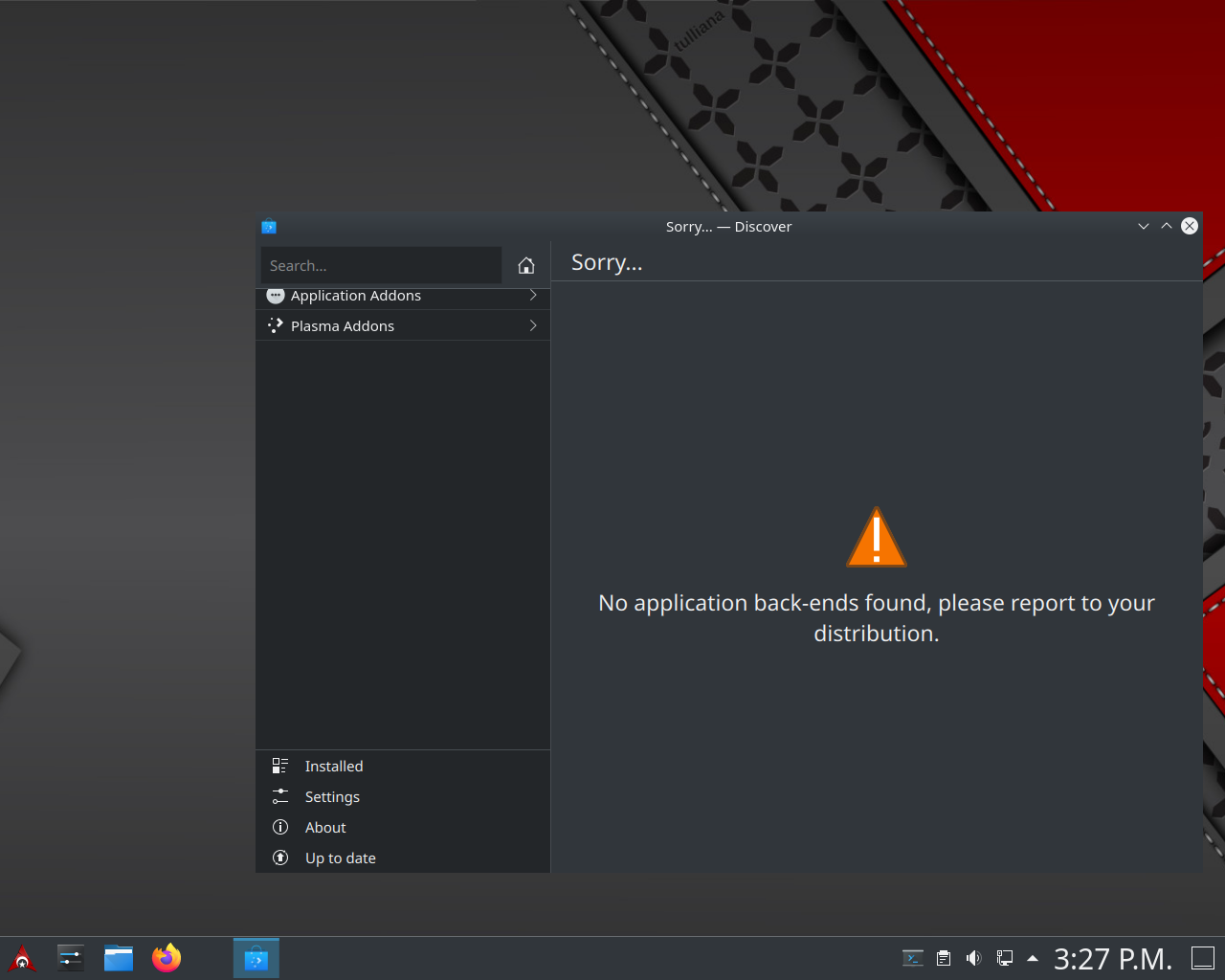Open the network connections tray icon
The height and width of the screenshot is (980, 1225).
[1005, 958]
